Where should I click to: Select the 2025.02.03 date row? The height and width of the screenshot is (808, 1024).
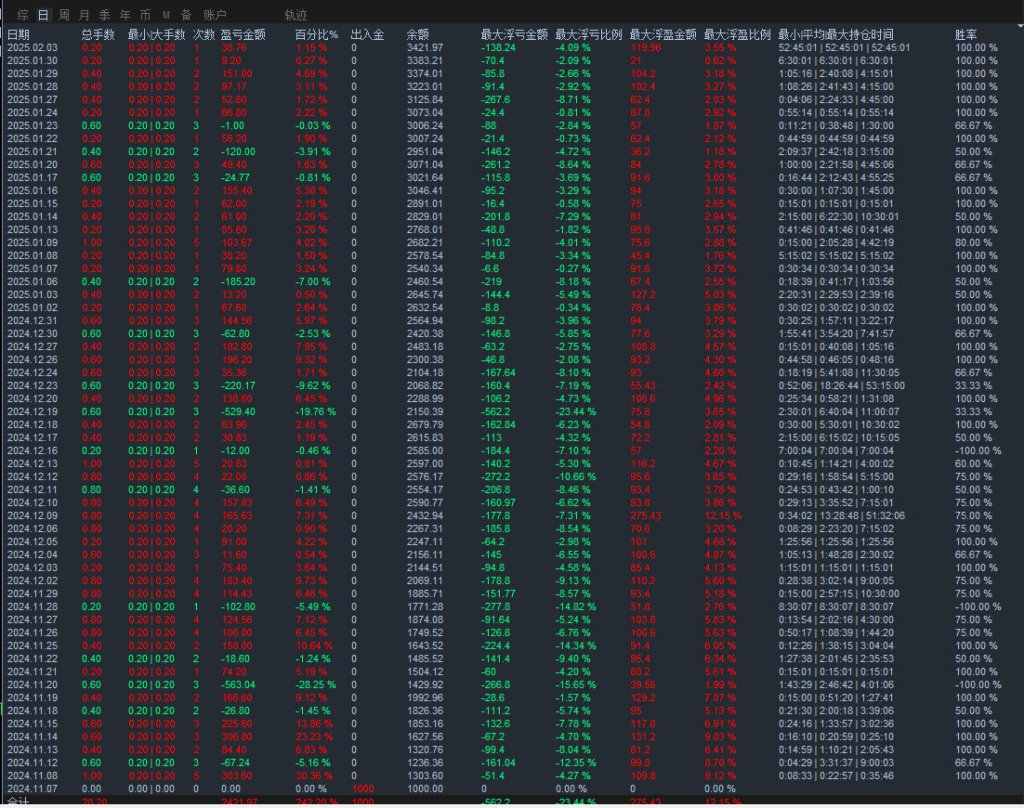[x=33, y=47]
